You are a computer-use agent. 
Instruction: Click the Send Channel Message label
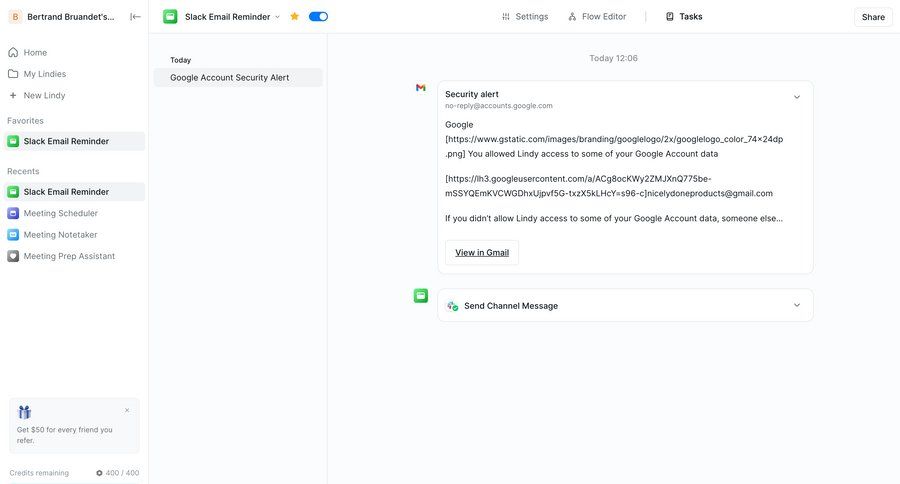(x=511, y=306)
